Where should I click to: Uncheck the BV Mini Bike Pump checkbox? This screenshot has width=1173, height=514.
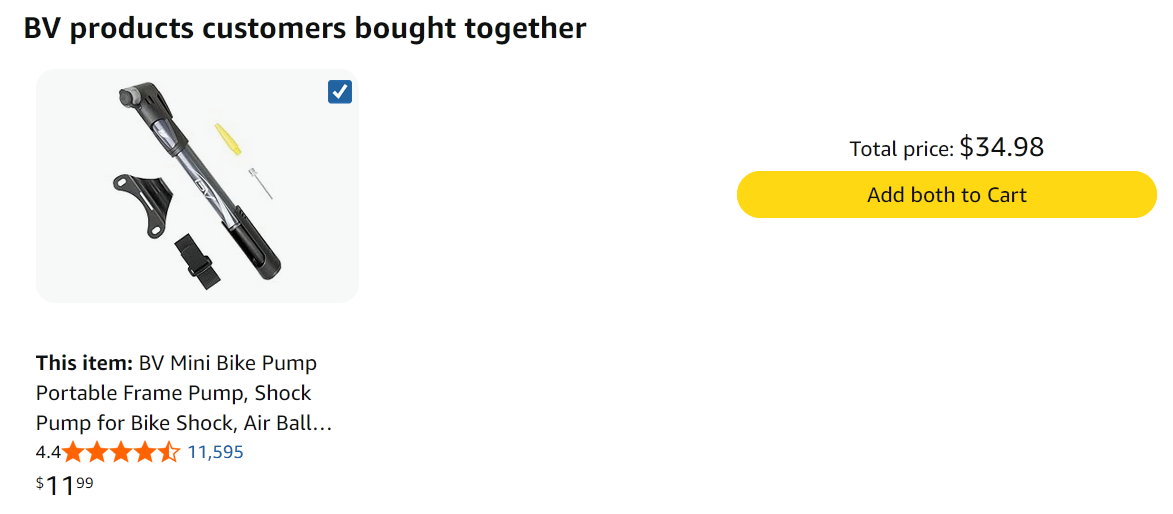point(340,92)
